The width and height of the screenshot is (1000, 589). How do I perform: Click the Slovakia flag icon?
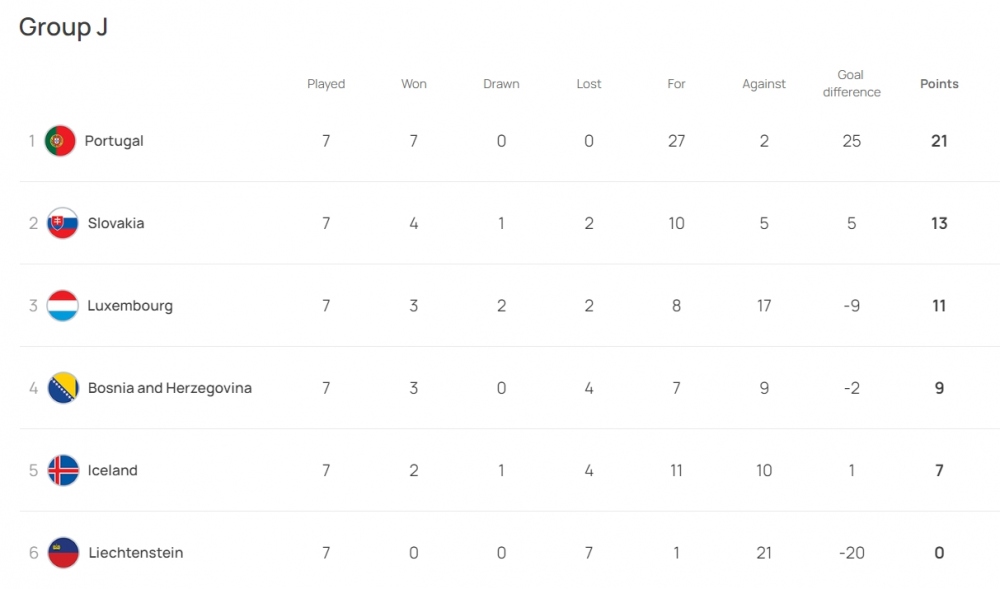pos(63,223)
